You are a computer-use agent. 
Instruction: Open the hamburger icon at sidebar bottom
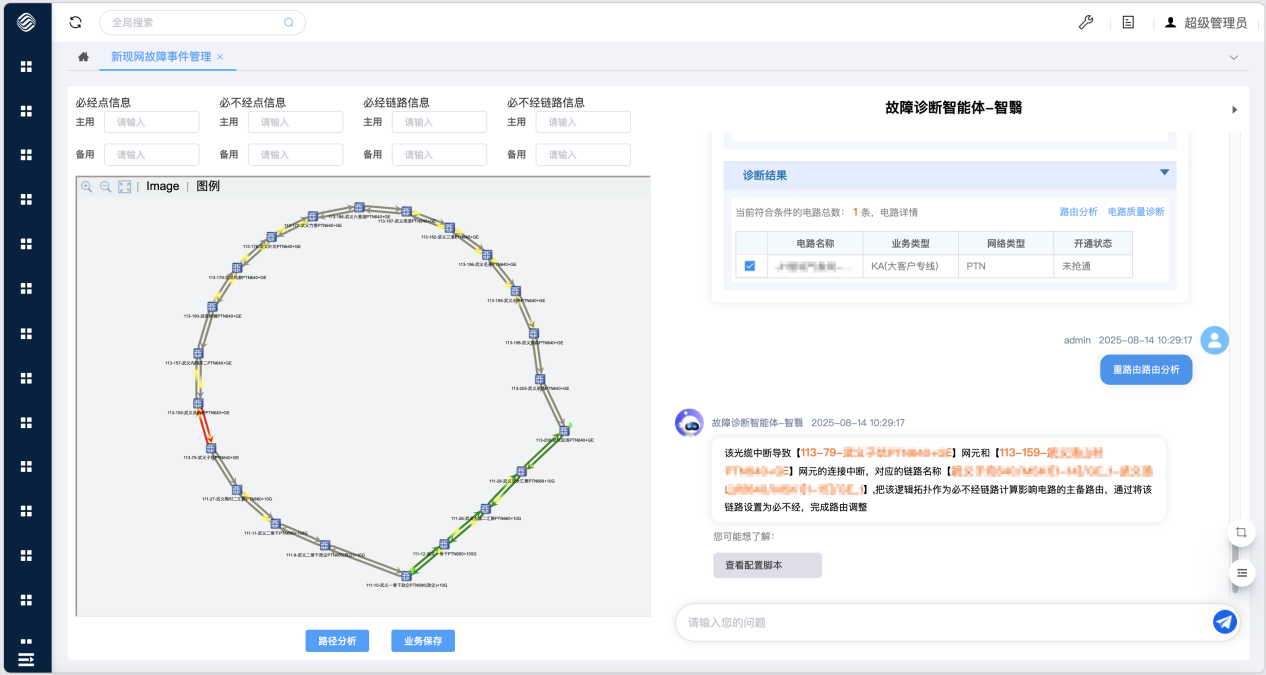[27, 659]
